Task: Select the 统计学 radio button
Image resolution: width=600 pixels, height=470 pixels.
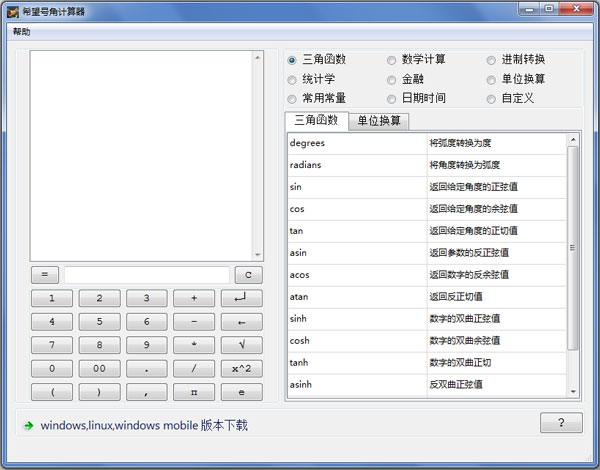Action: coord(292,79)
